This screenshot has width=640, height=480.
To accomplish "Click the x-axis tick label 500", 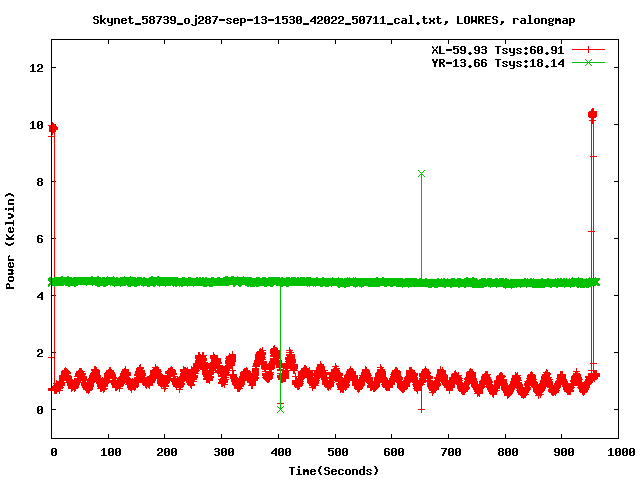I will coord(337,452).
